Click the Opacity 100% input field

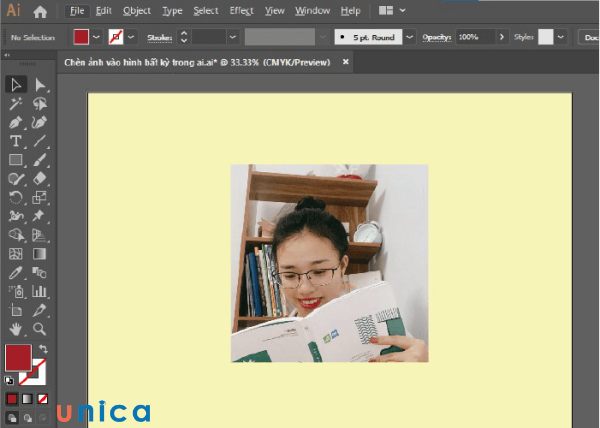pos(472,37)
